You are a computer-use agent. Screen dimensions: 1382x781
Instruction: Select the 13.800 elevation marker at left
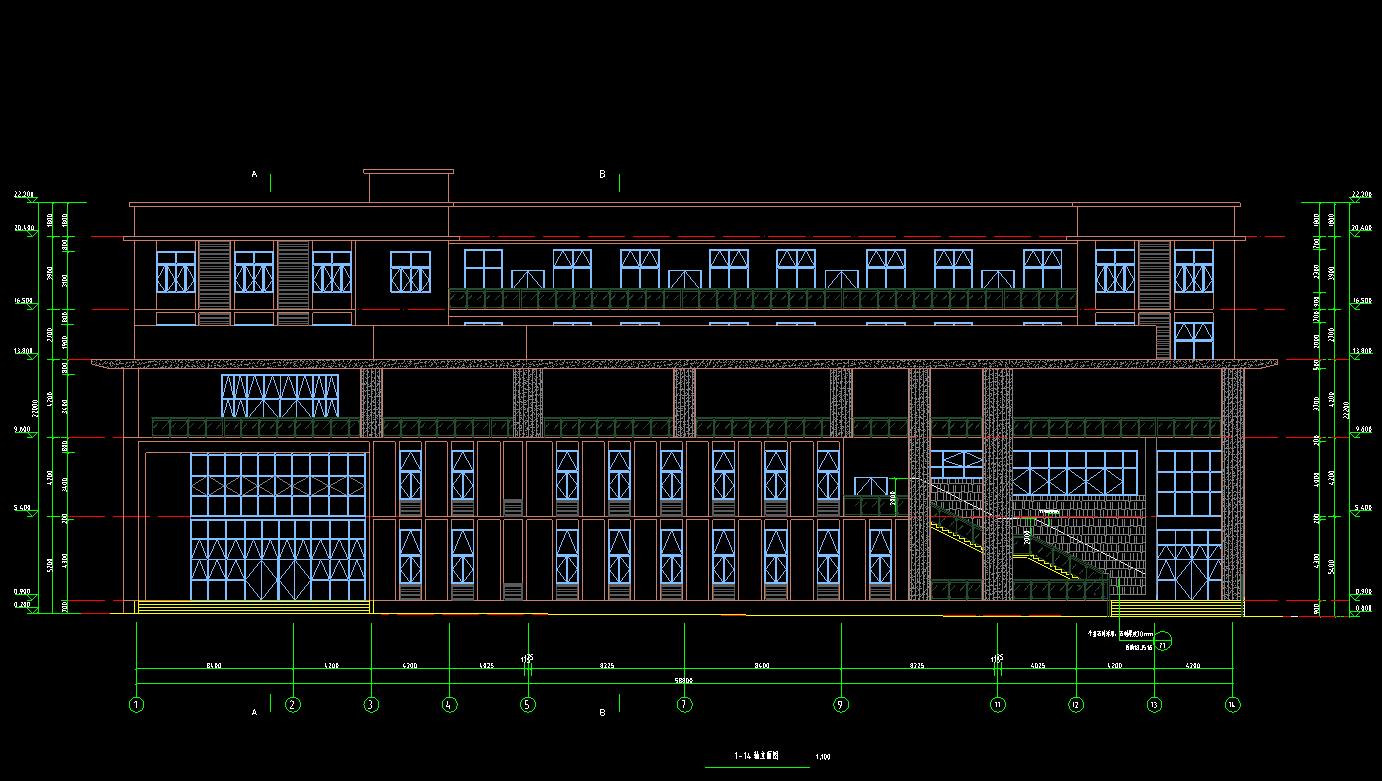click(x=23, y=351)
